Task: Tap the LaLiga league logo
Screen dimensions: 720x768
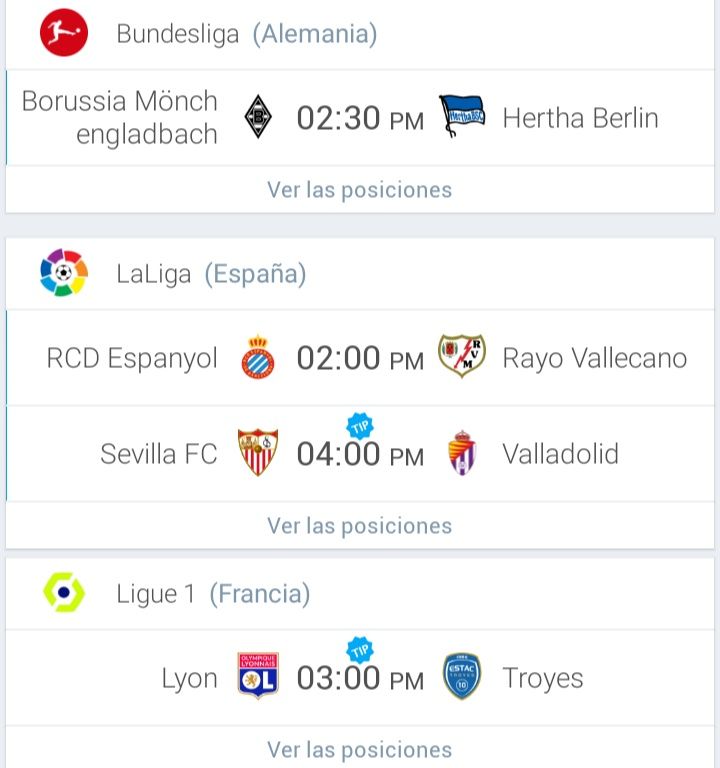Action: tap(64, 272)
